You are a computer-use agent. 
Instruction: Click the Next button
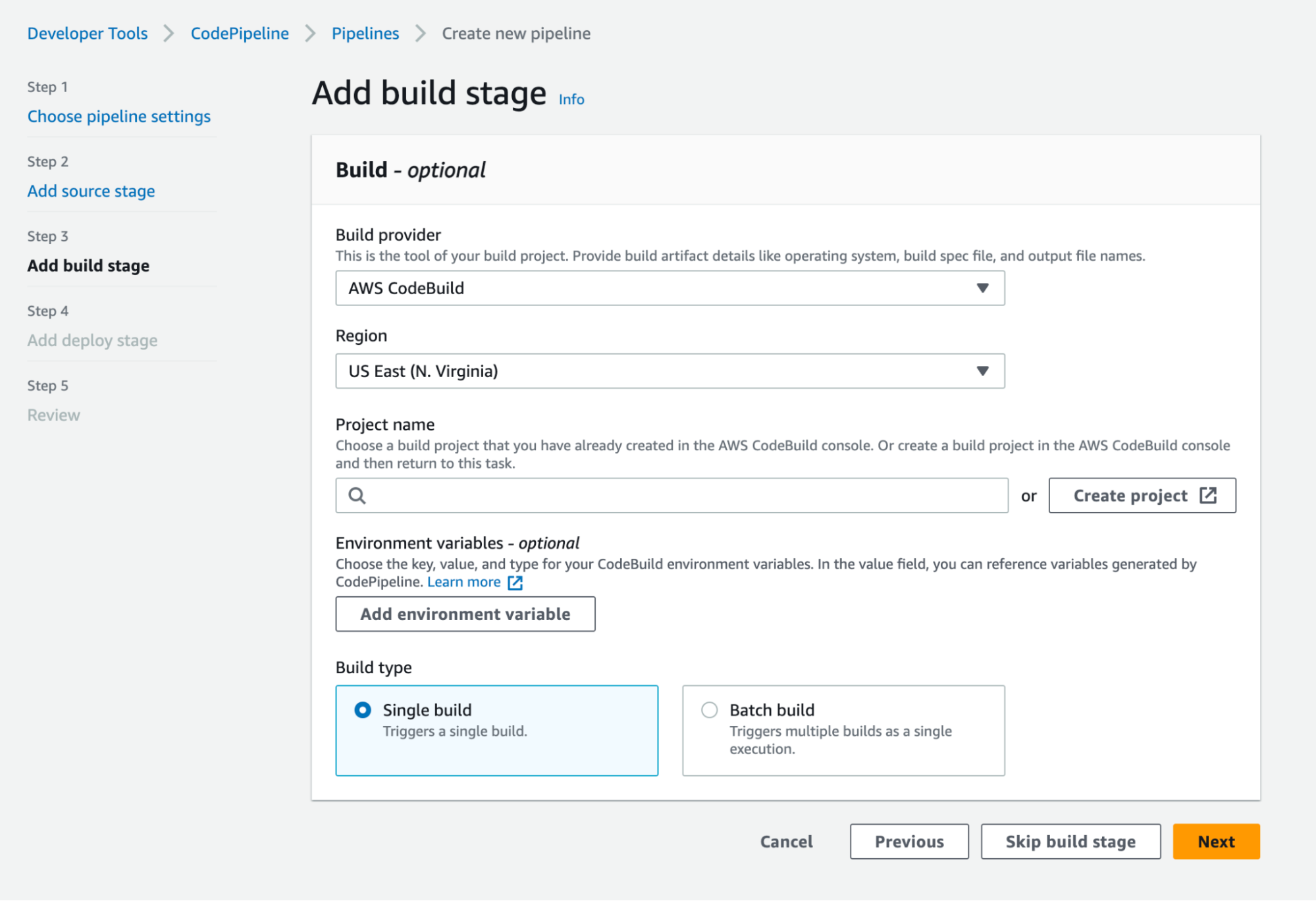click(1215, 841)
